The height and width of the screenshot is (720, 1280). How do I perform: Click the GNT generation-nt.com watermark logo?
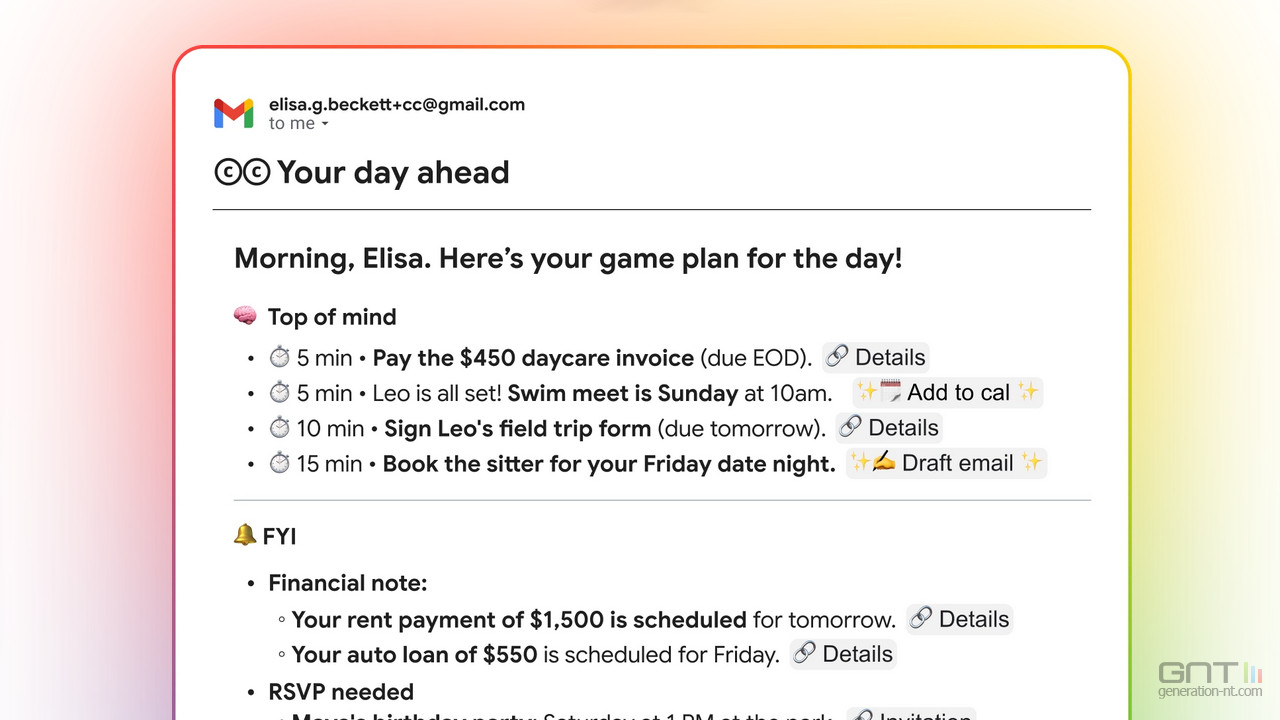click(1210, 678)
